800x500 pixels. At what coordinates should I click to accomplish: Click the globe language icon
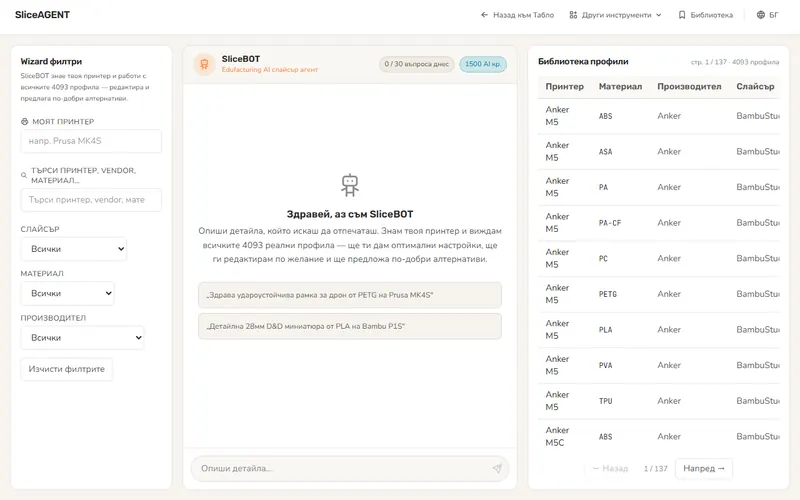[761, 15]
